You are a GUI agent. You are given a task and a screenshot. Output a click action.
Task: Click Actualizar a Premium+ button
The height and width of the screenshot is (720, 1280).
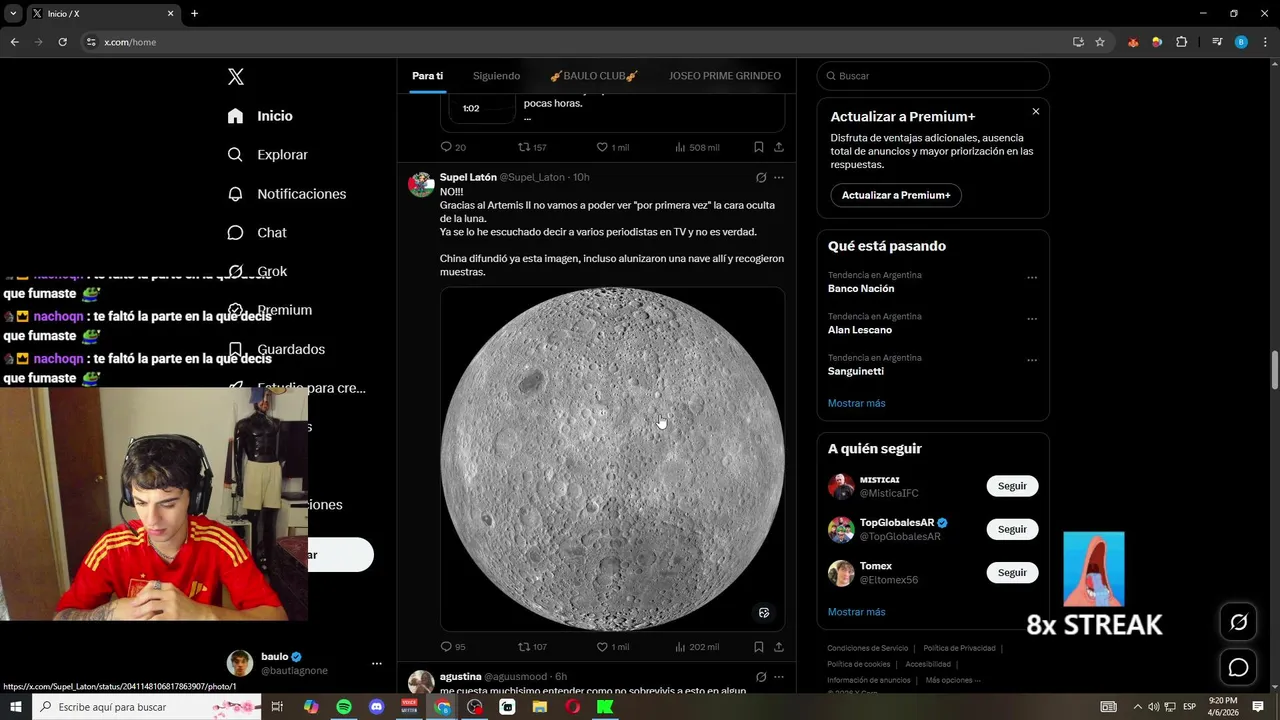pyautogui.click(x=896, y=195)
